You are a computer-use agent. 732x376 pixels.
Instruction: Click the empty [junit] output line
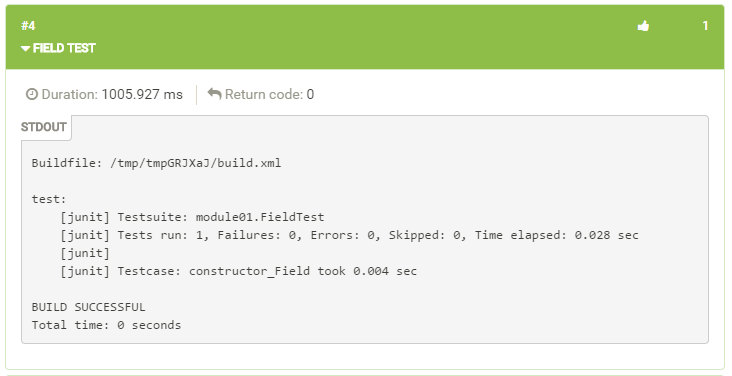point(85,253)
